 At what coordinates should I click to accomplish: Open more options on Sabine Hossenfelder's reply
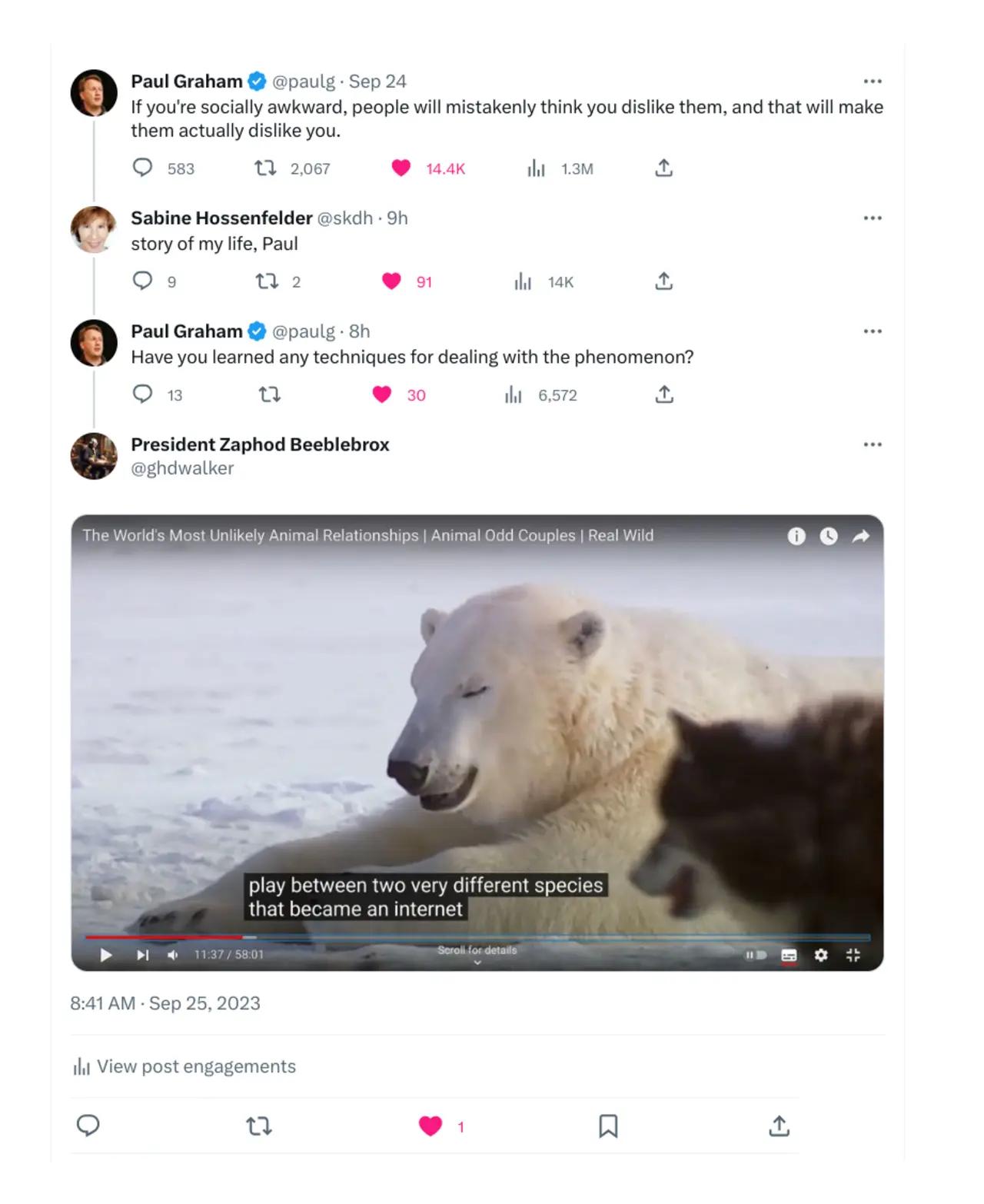point(873,218)
